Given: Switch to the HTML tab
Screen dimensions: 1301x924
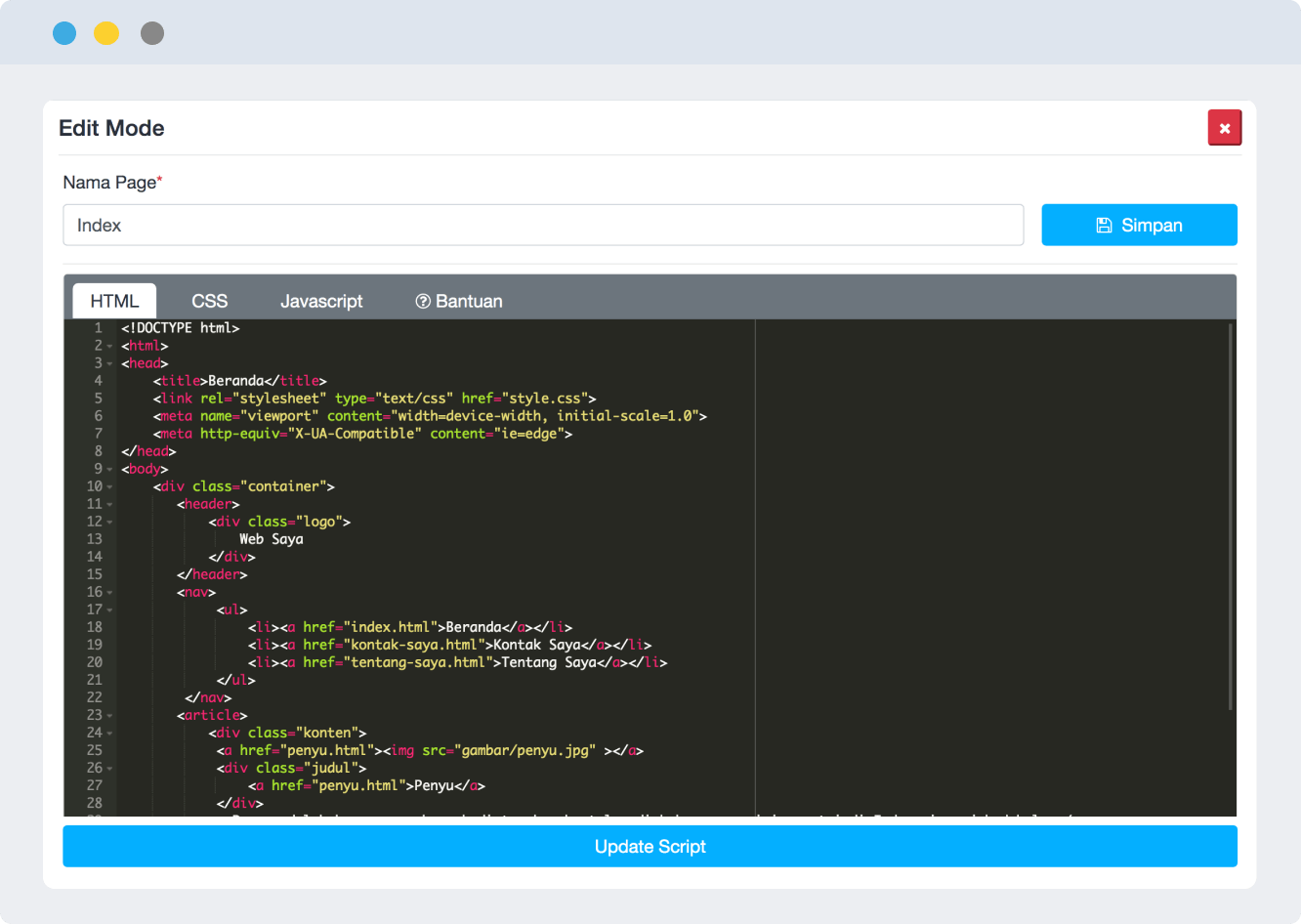Looking at the screenshot, I should tap(114, 301).
